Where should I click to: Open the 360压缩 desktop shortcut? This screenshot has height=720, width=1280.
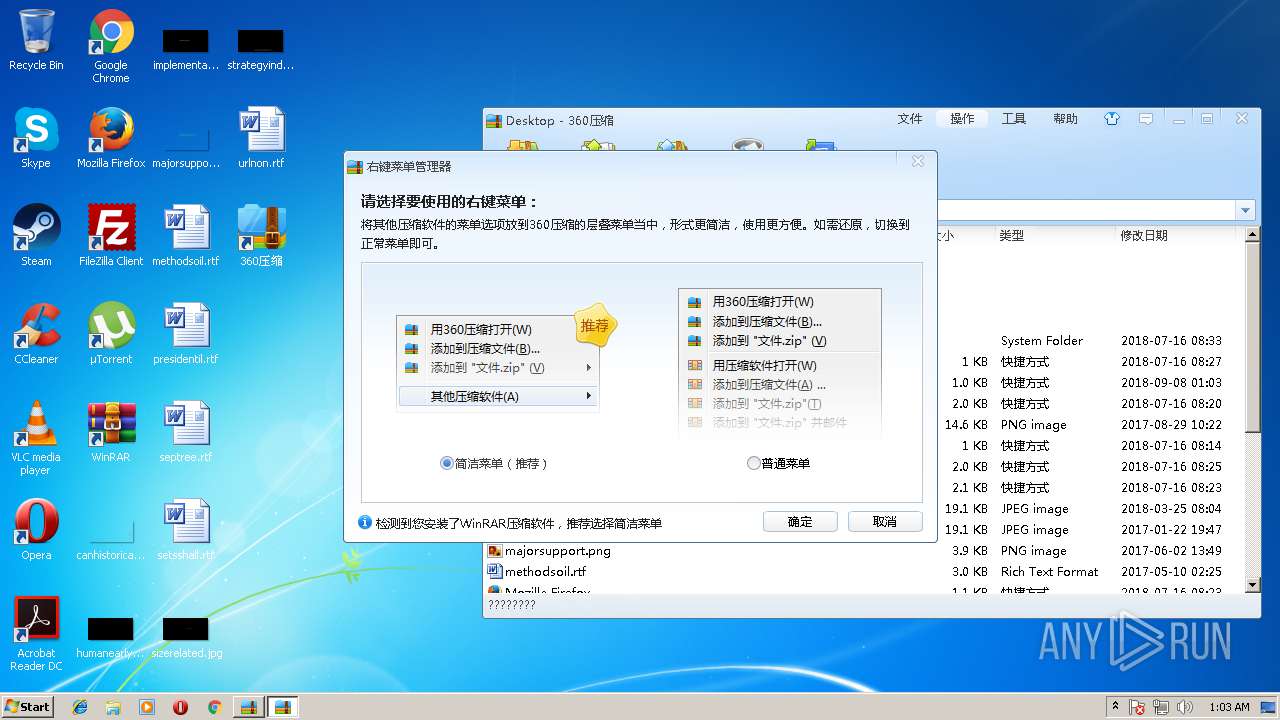coord(261,236)
